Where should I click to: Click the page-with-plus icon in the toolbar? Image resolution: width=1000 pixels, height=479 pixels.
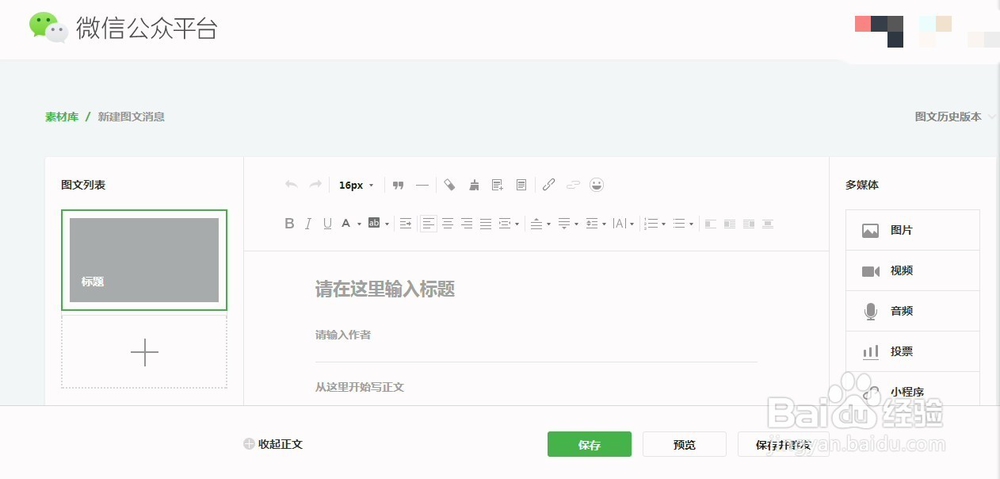497,185
